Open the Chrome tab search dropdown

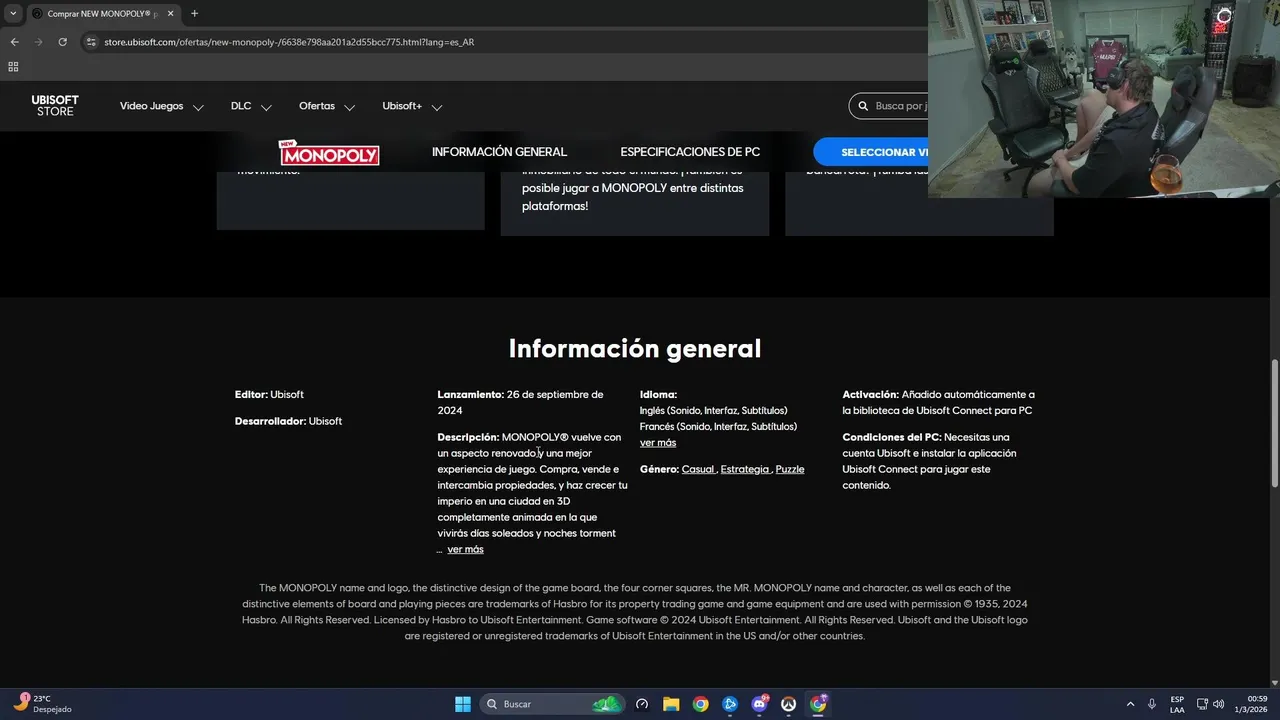pyautogui.click(x=13, y=13)
